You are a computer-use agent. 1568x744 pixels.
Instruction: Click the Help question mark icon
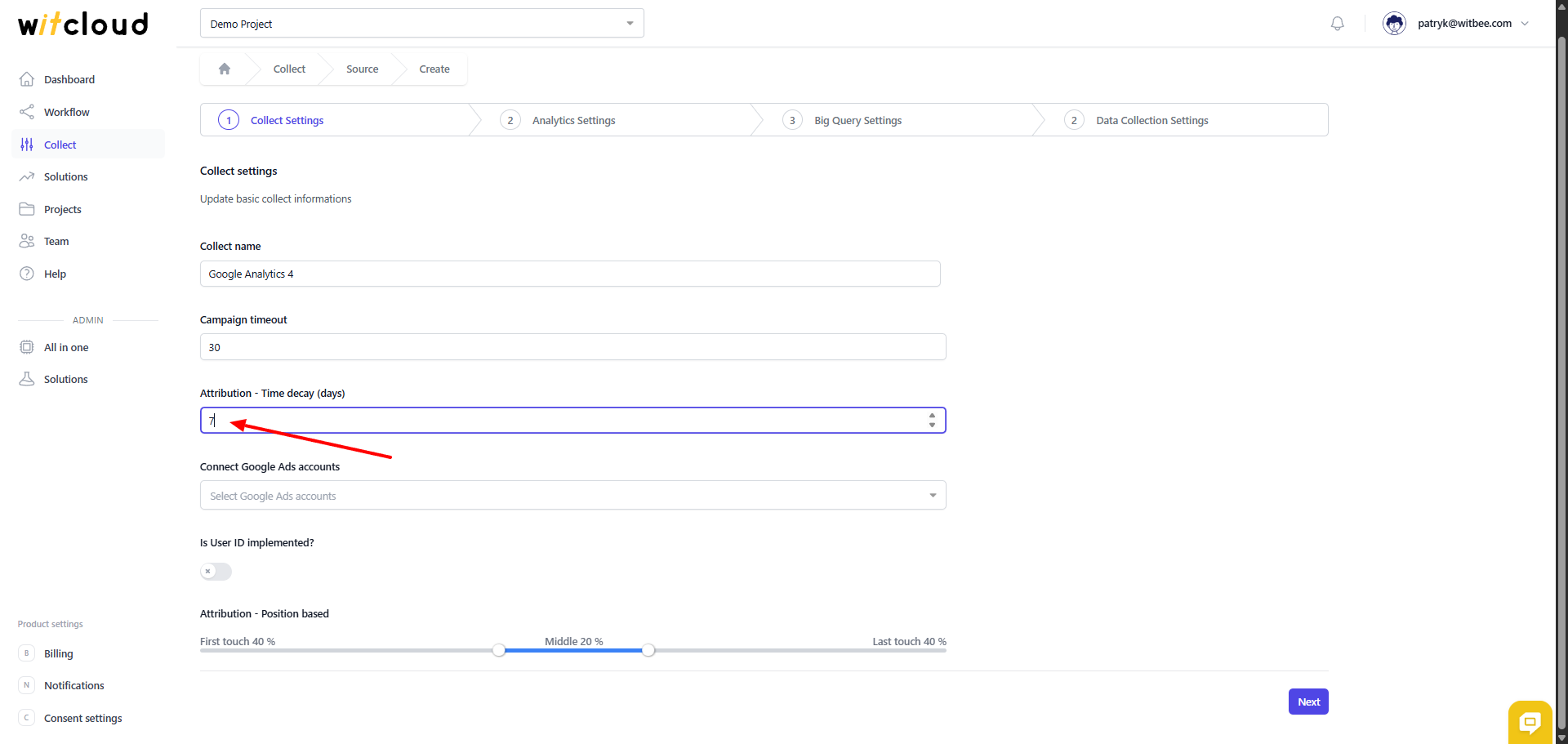point(27,274)
